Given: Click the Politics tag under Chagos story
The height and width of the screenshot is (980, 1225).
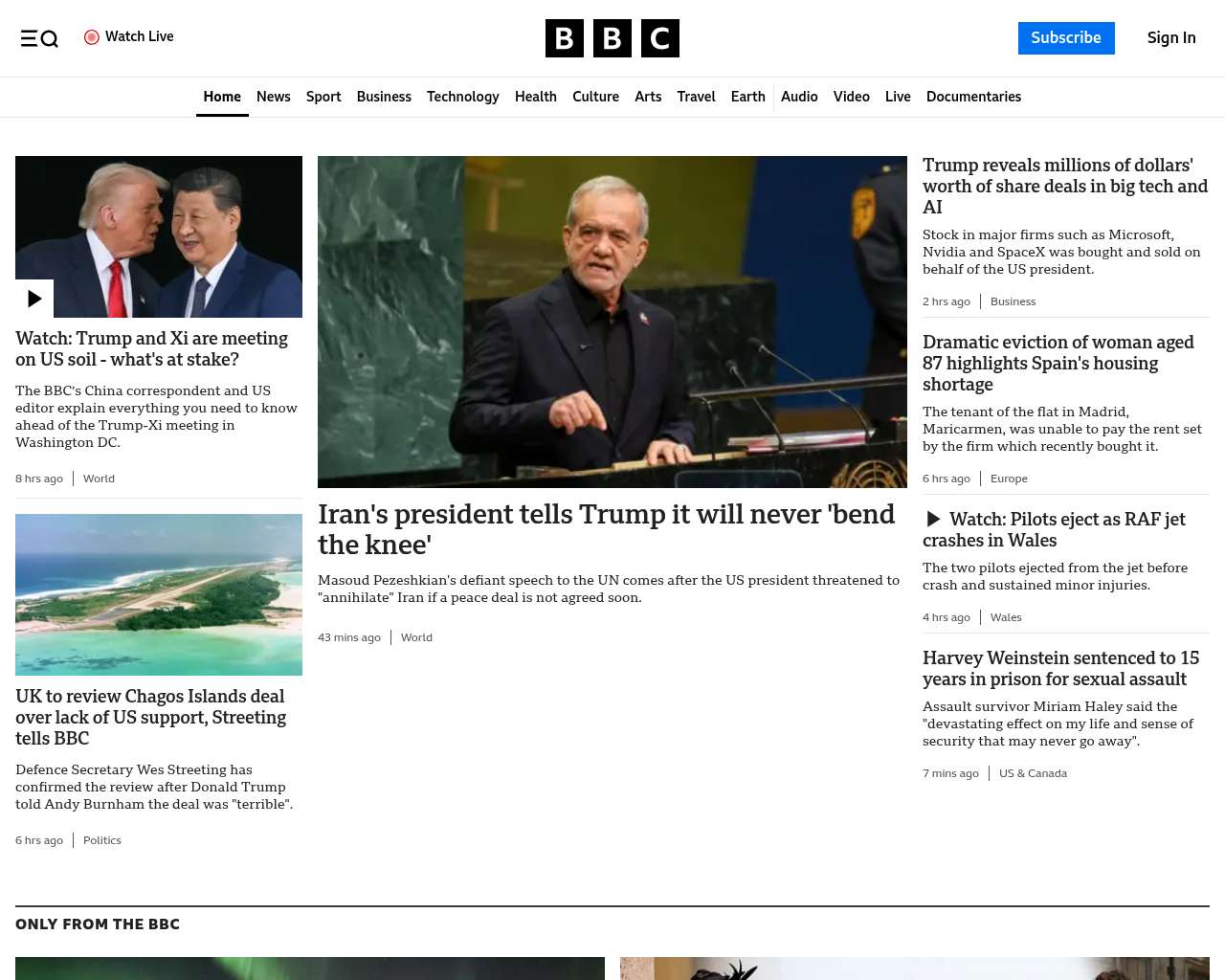Looking at the screenshot, I should click(x=102, y=840).
